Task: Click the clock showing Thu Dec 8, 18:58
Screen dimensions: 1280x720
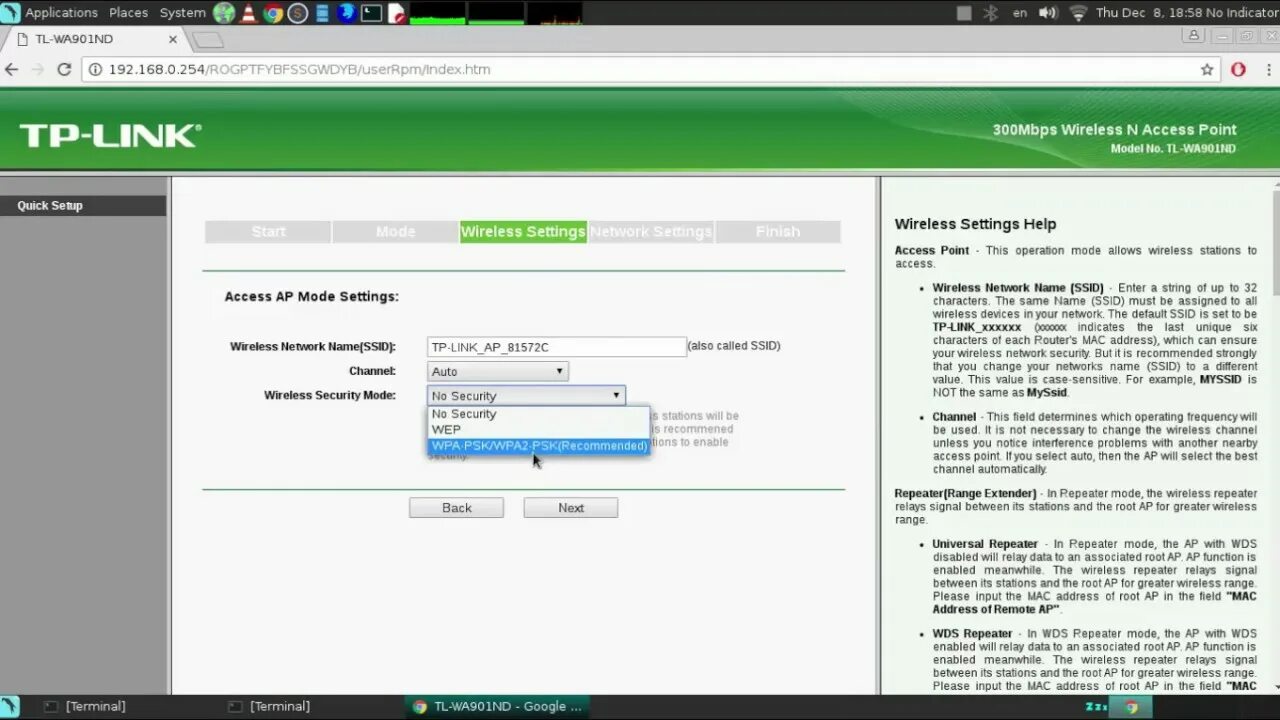Action: (1148, 13)
